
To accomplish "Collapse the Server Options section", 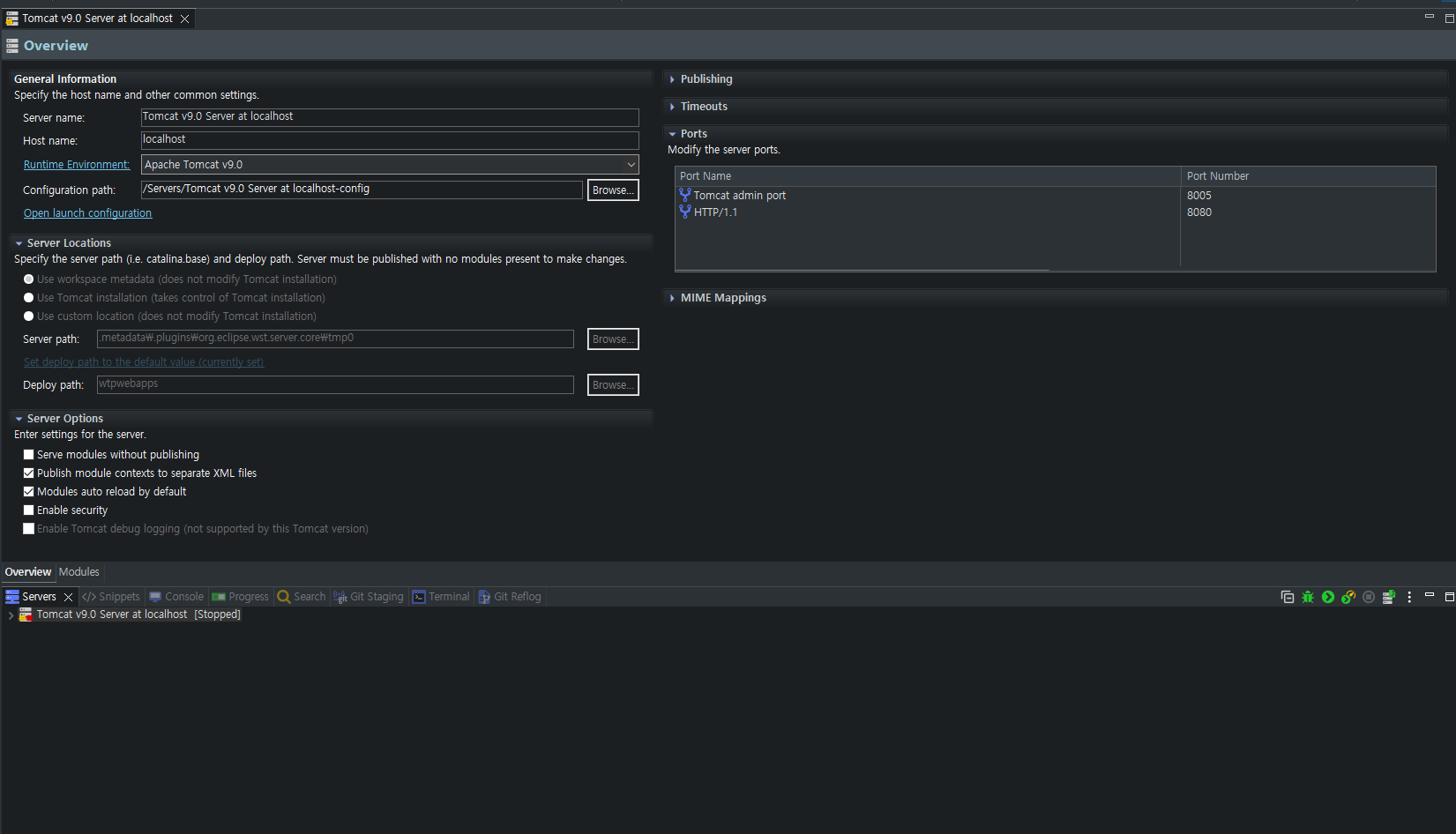I will tap(19, 419).
